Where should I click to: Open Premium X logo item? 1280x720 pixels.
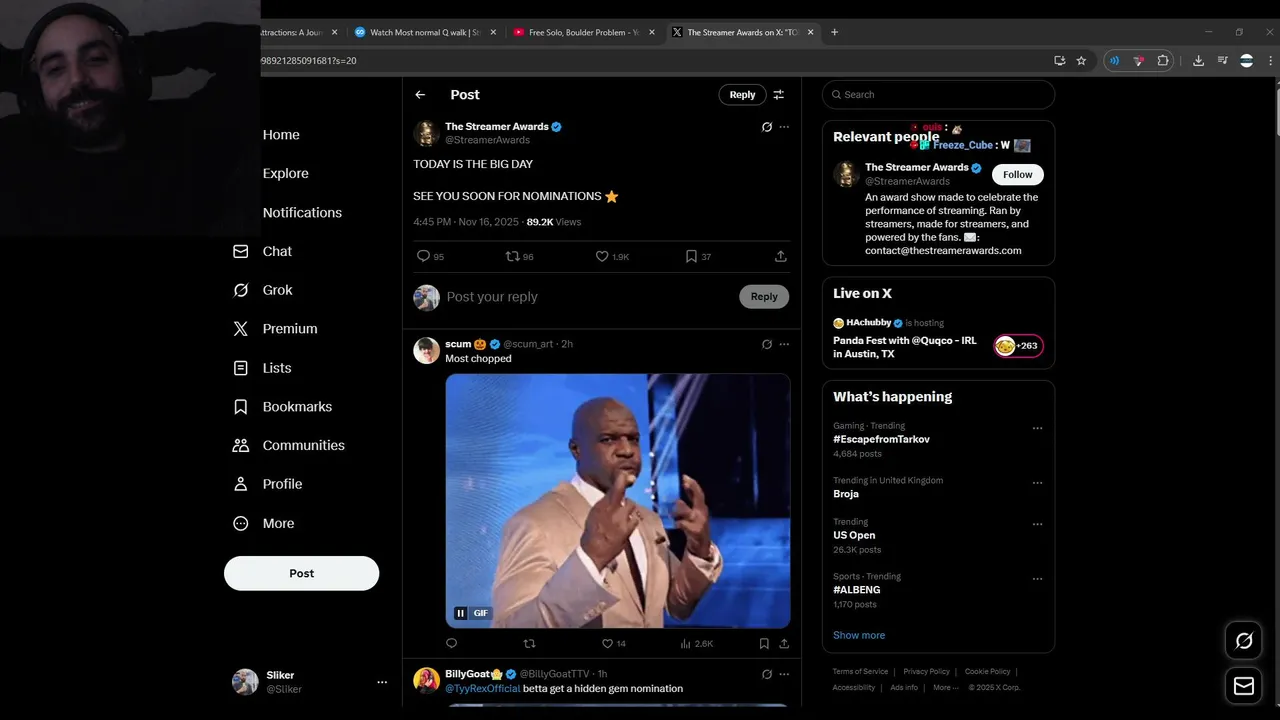tap(274, 328)
